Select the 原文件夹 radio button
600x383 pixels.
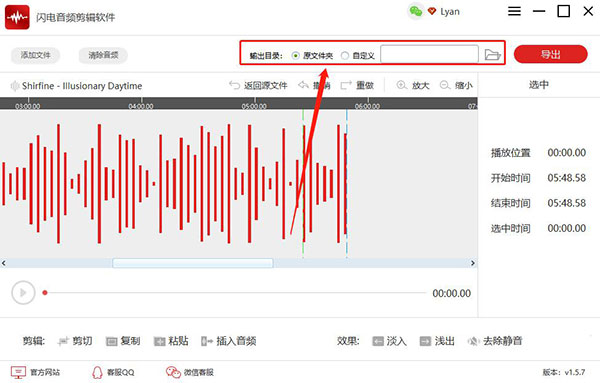click(x=295, y=56)
